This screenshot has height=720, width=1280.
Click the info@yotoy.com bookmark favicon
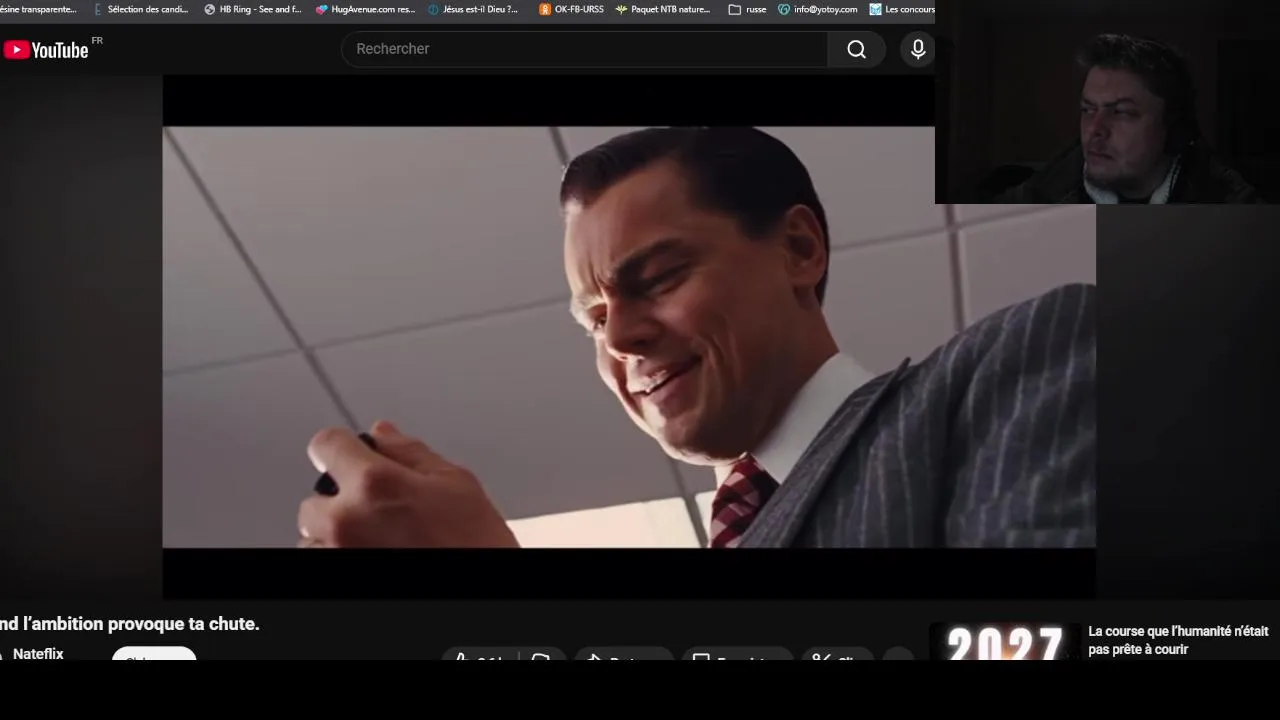(784, 9)
